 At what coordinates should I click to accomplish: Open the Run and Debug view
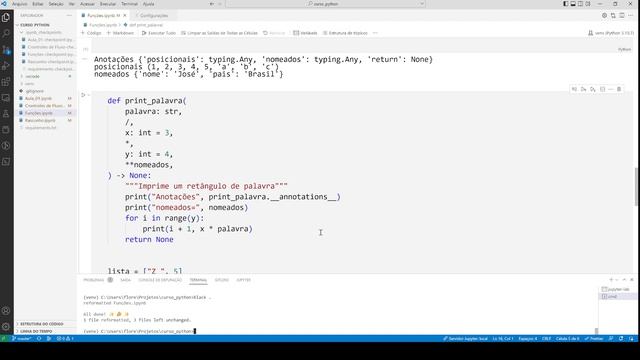click(6, 66)
